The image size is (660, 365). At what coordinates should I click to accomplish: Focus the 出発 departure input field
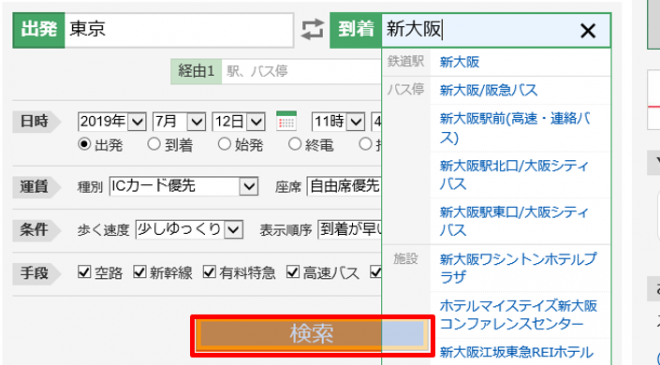[x=179, y=30]
